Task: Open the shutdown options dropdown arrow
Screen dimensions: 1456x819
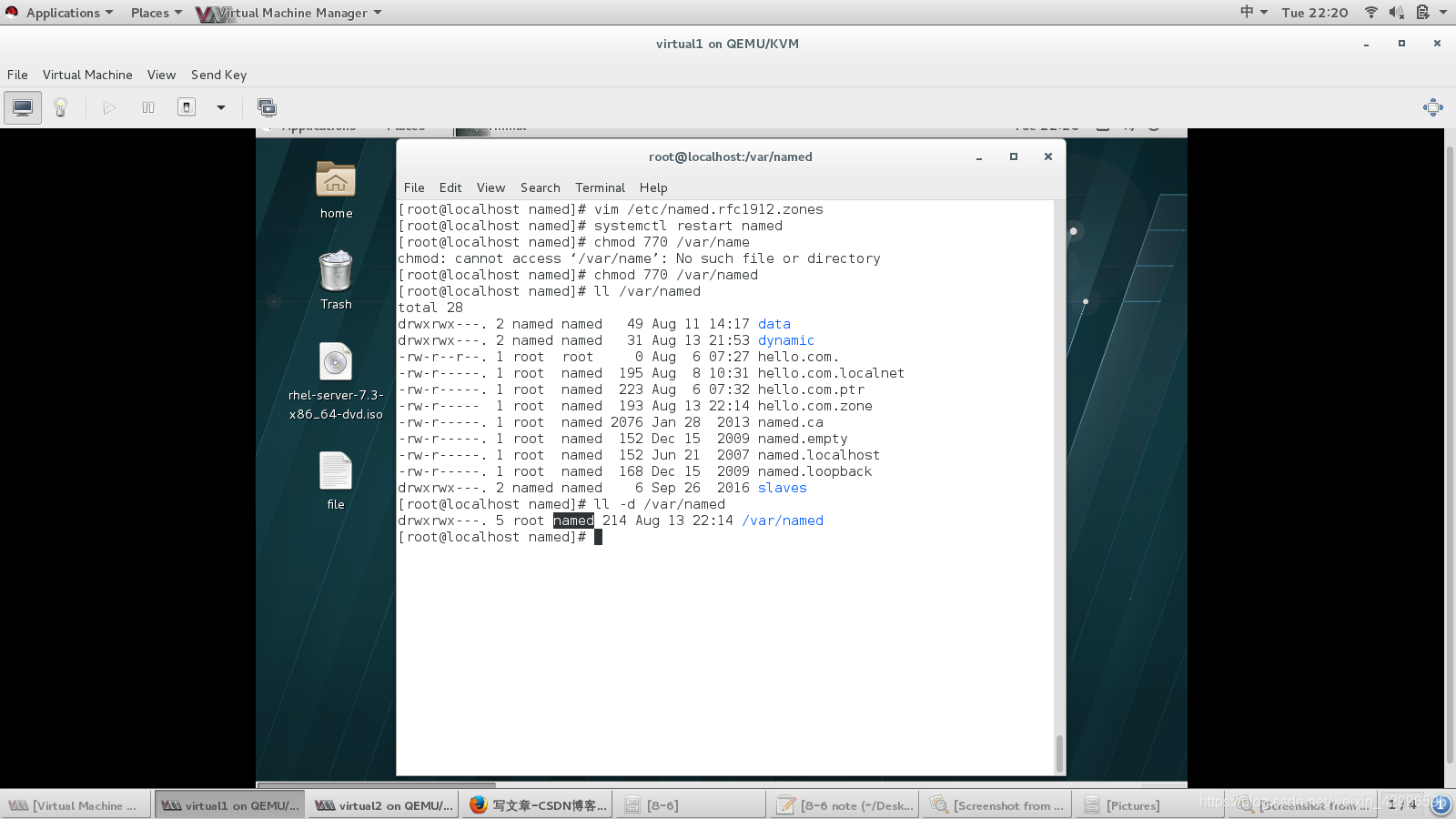Action: tap(220, 107)
